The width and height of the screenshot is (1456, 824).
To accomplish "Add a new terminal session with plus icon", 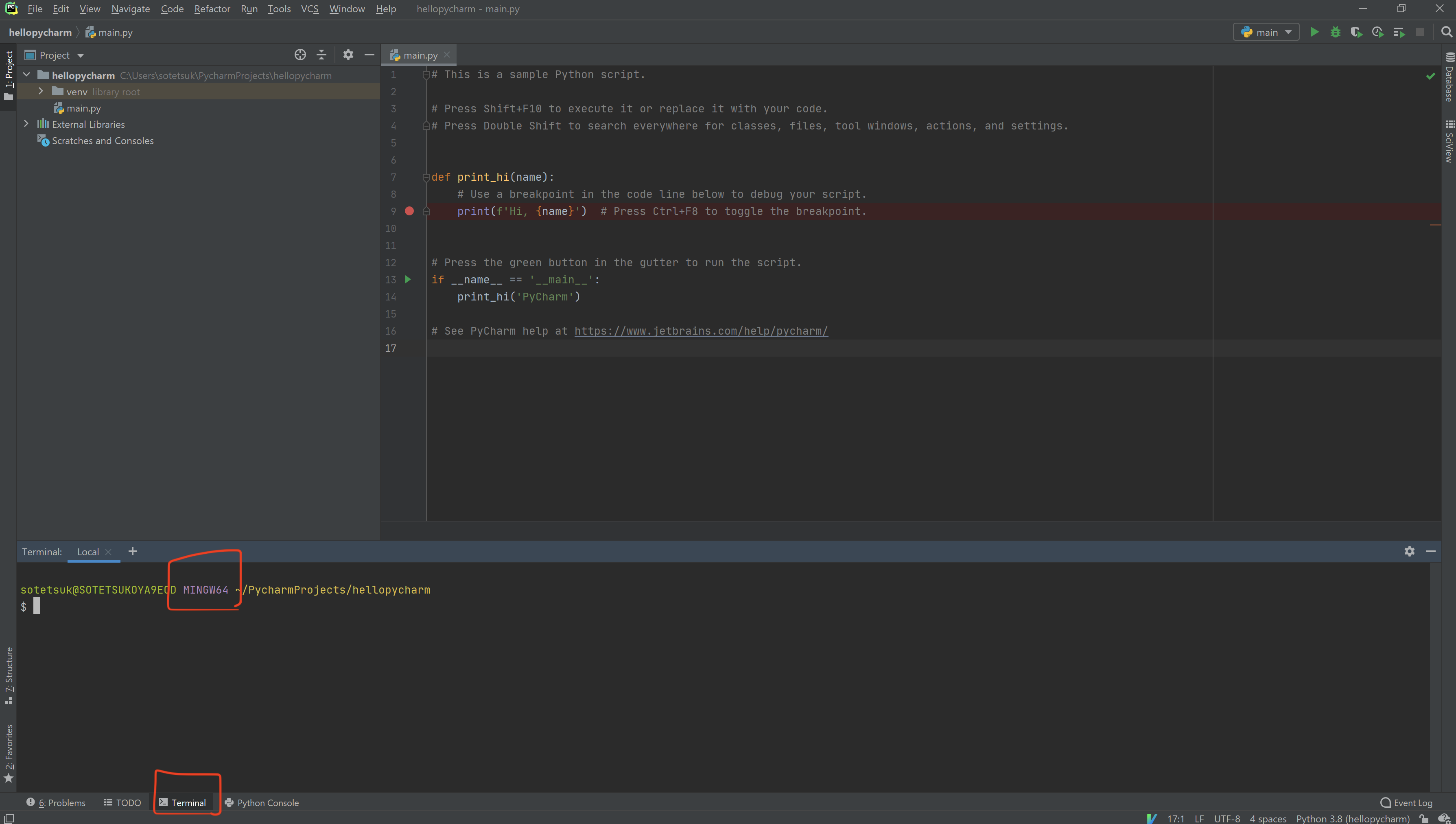I will pyautogui.click(x=132, y=551).
